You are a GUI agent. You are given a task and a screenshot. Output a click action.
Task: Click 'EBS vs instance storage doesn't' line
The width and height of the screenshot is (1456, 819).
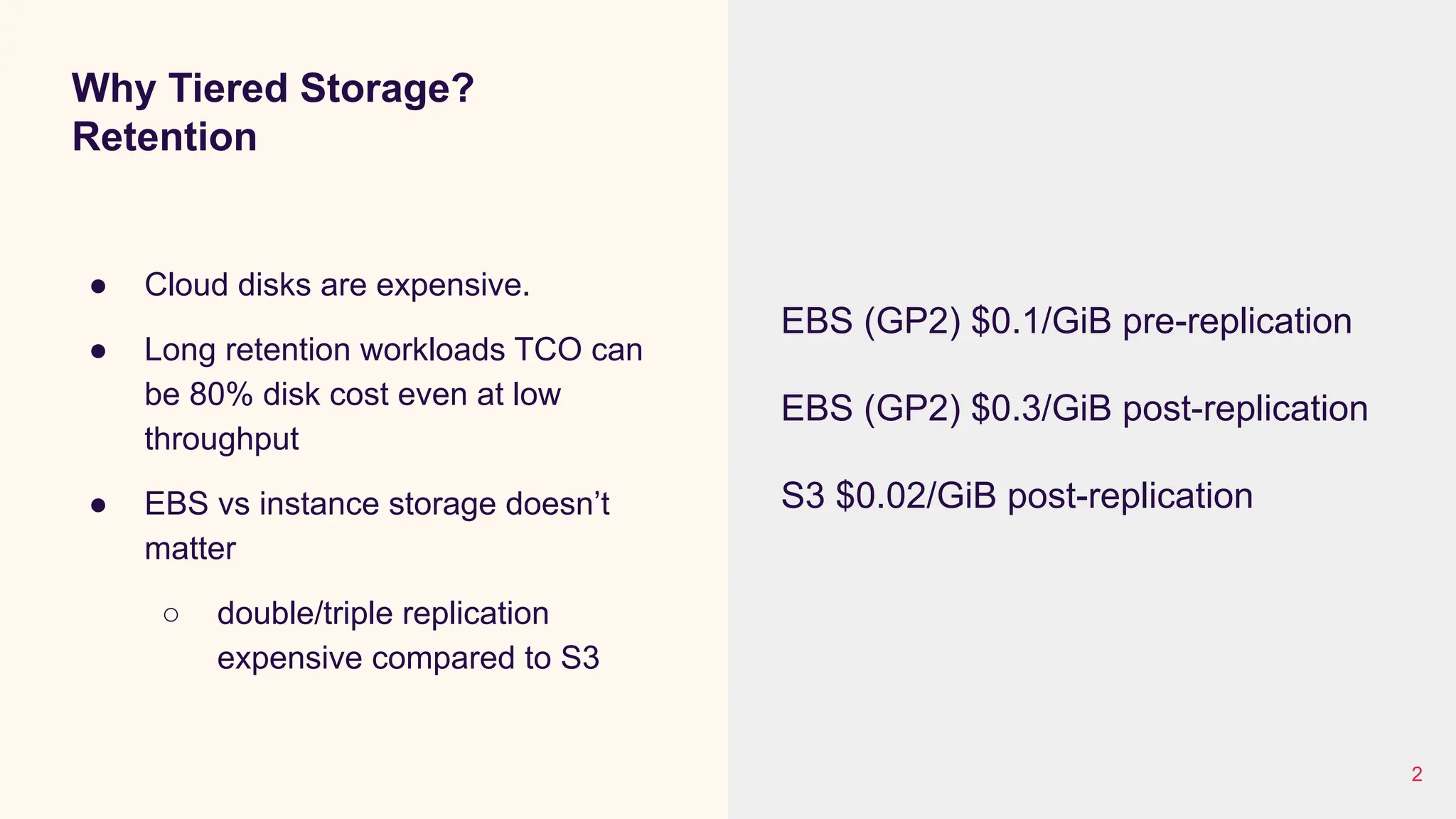click(x=378, y=504)
